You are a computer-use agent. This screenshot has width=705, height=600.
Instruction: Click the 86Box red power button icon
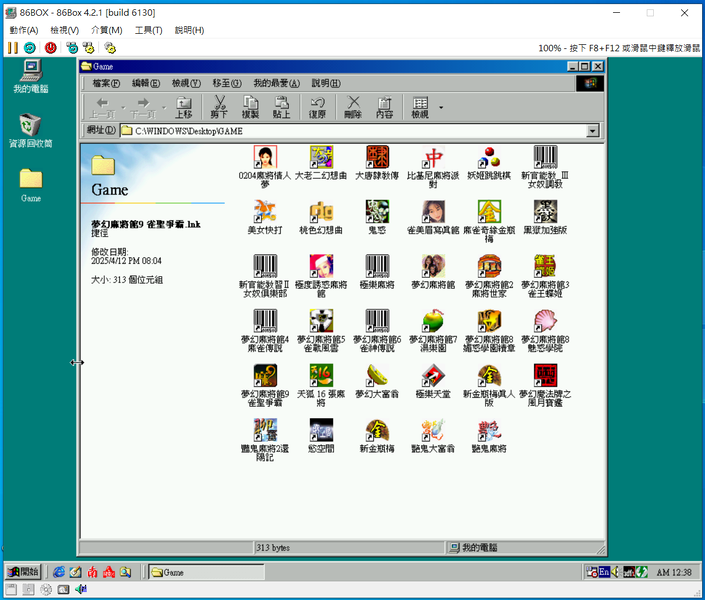[x=50, y=48]
